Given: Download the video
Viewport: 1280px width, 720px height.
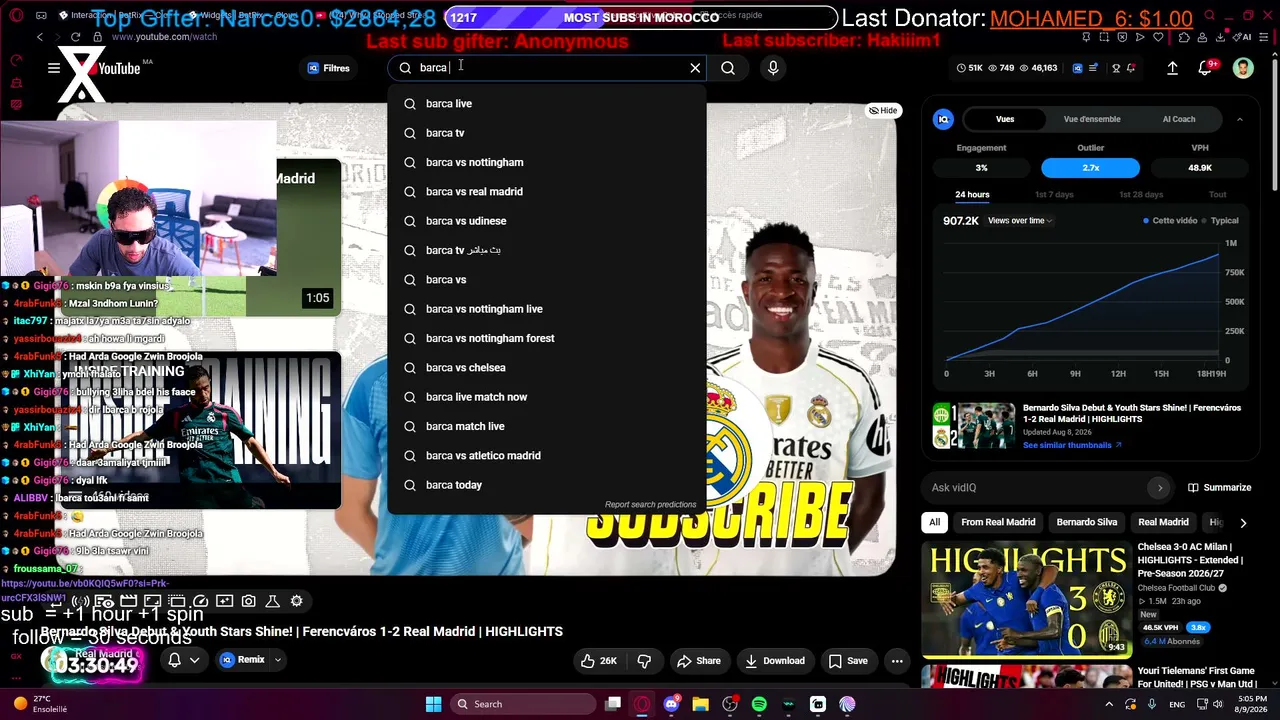Looking at the screenshot, I should click(x=775, y=661).
